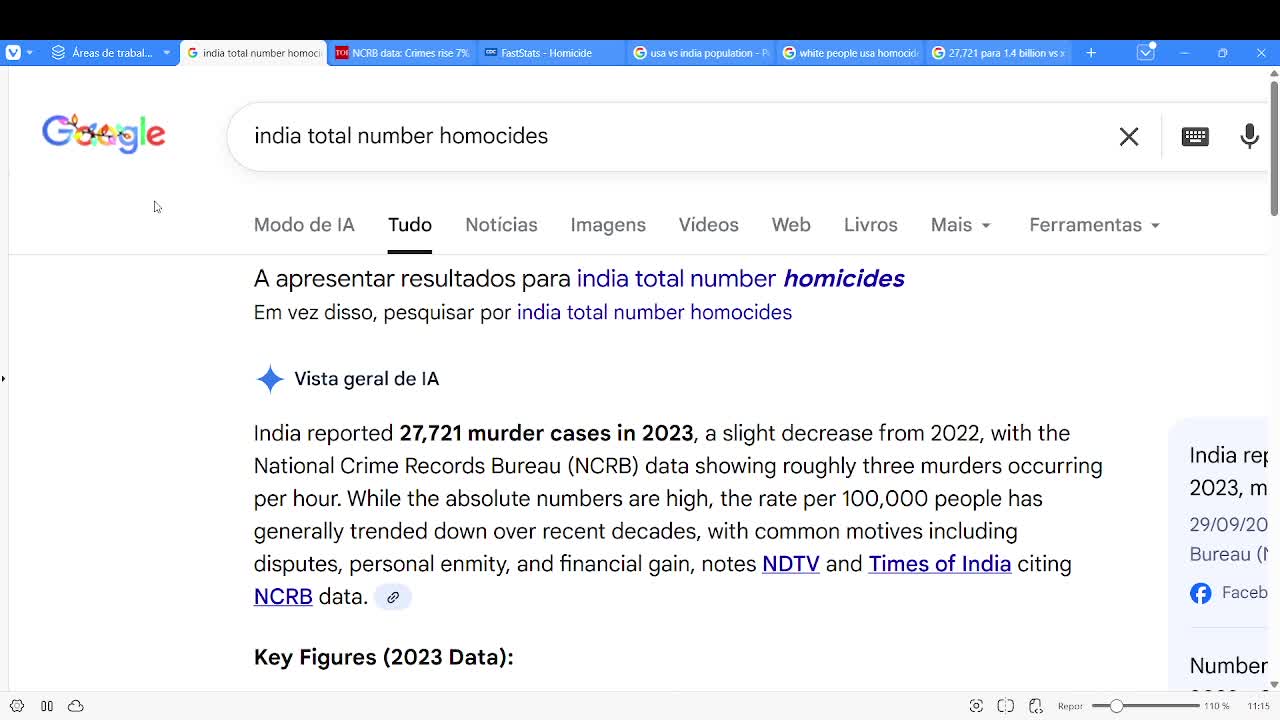Screen dimensions: 1280x720
Task: Search instead for india total number homocides
Action: [654, 312]
